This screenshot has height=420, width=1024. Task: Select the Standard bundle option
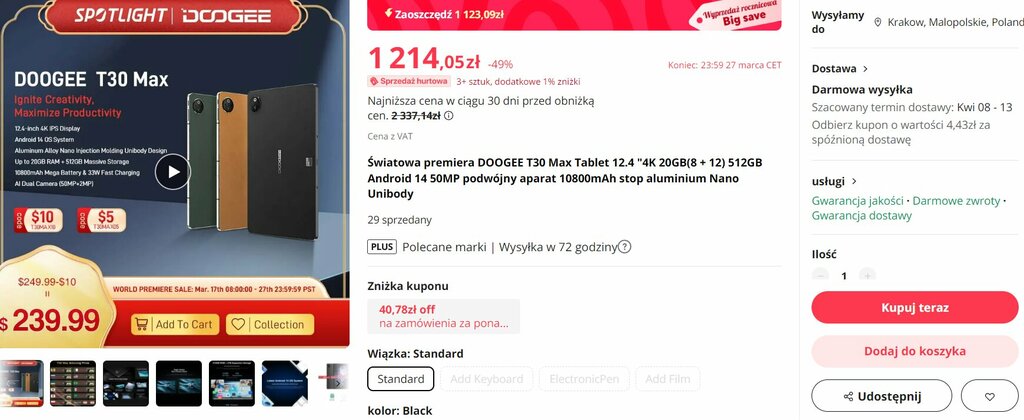click(400, 379)
